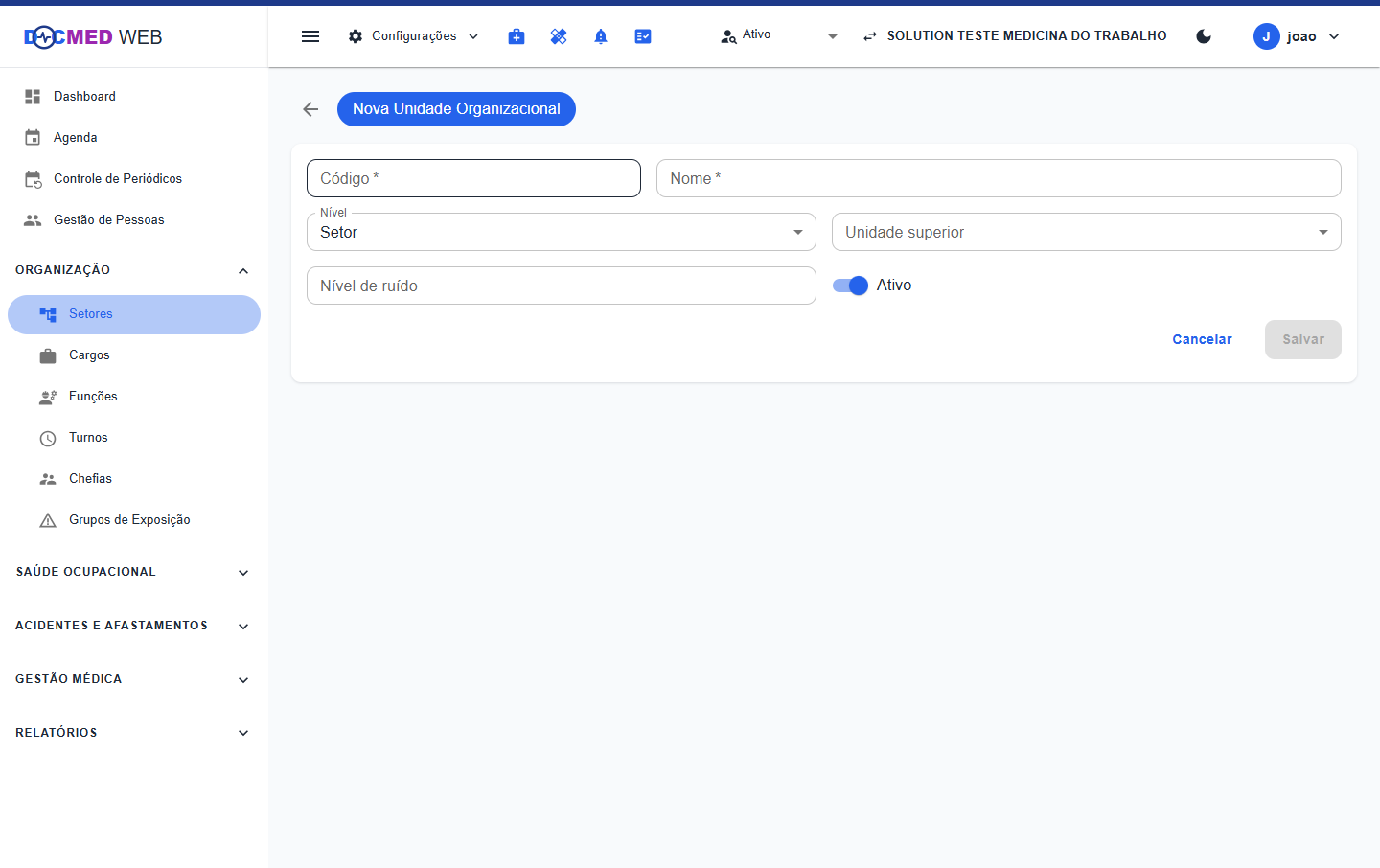Image resolution: width=1380 pixels, height=868 pixels.
Task: Toggle the Ativo switch off
Action: pos(850,286)
